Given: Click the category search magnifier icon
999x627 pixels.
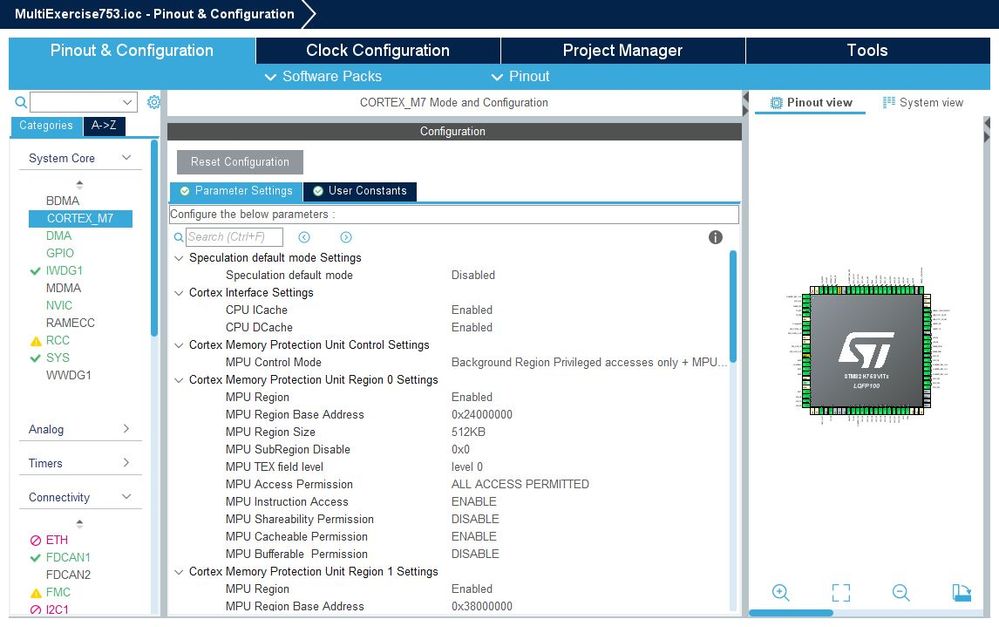Looking at the screenshot, I should click(x=20, y=102).
